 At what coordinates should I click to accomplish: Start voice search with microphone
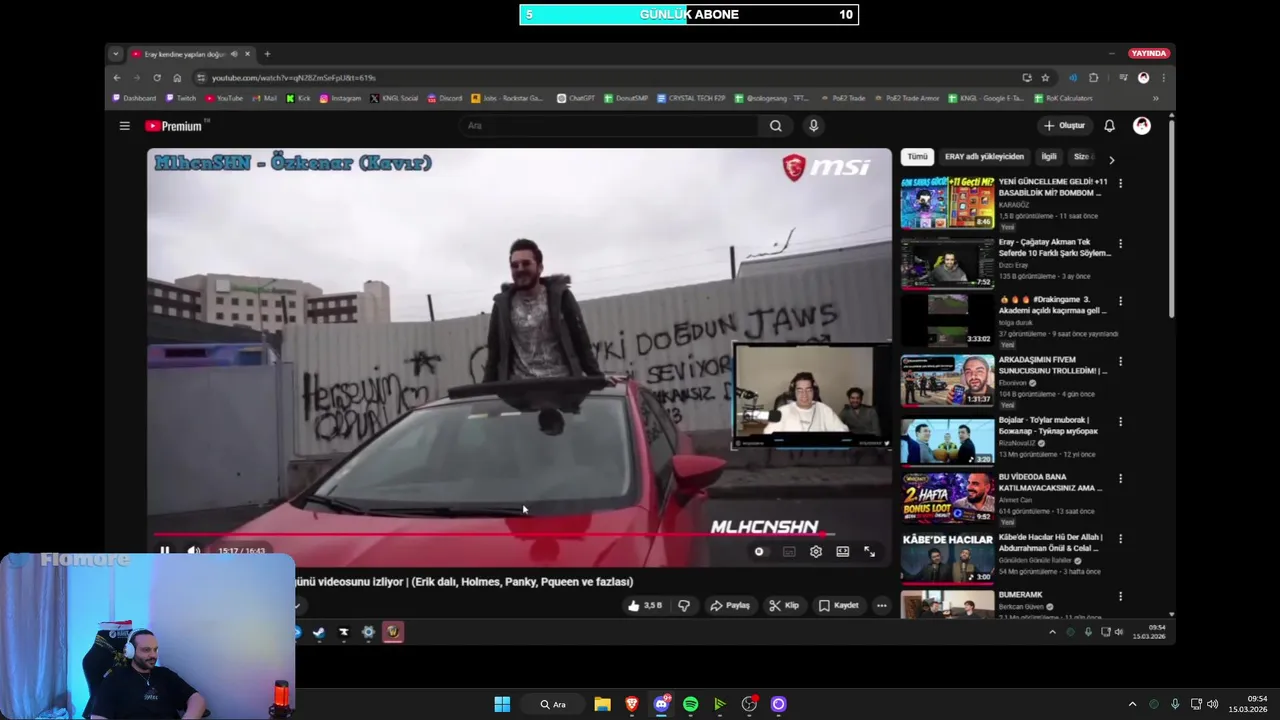coord(813,126)
